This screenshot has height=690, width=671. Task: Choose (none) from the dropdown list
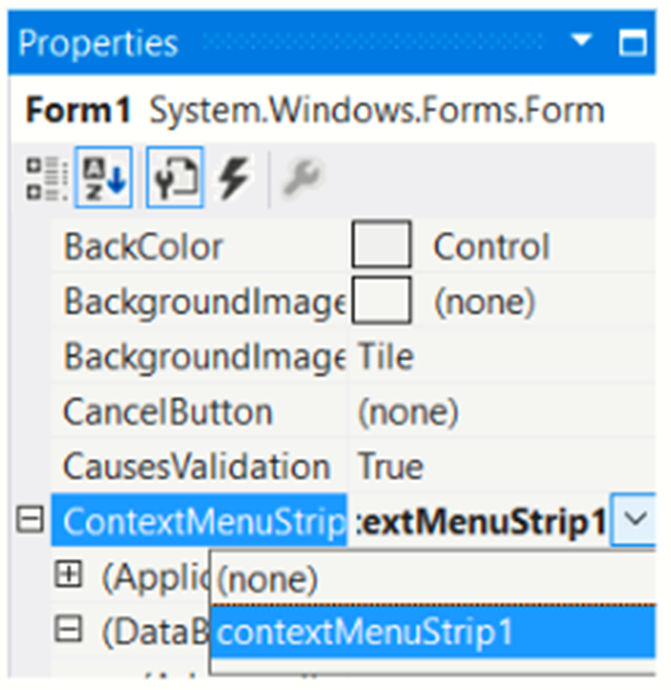(268, 578)
